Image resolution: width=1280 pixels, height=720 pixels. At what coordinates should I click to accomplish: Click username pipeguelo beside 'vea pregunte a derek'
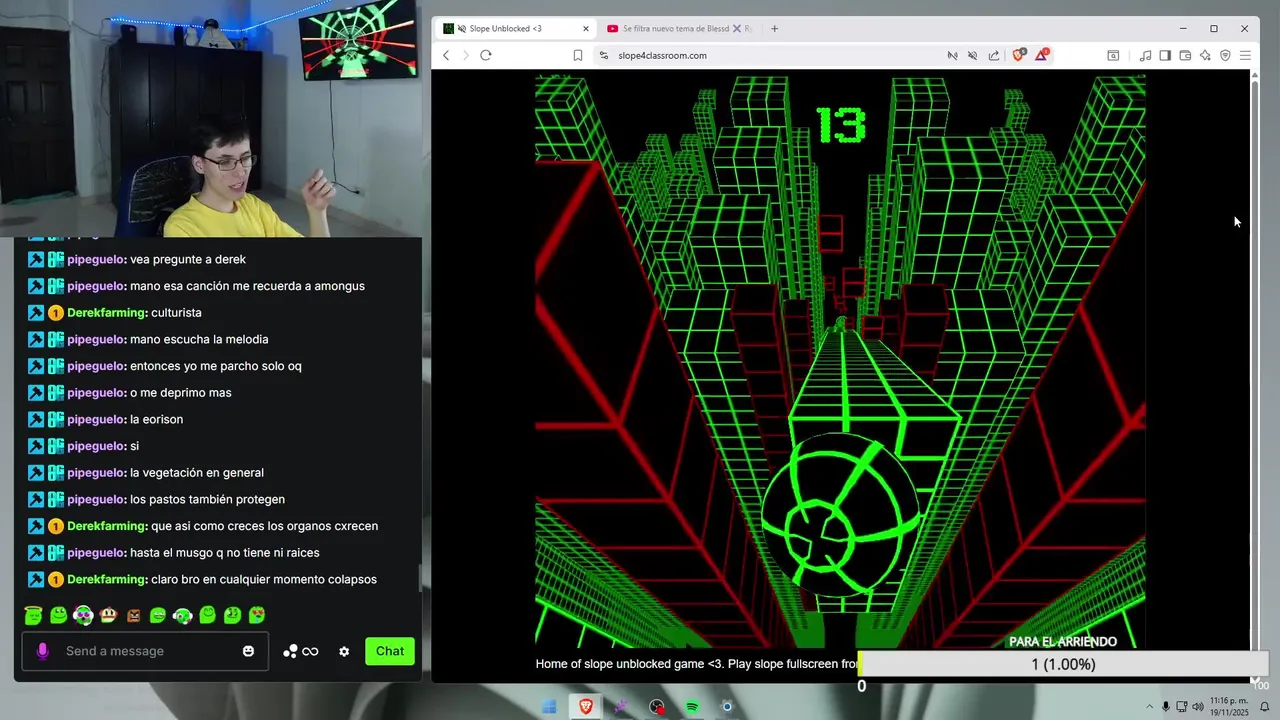point(96,260)
